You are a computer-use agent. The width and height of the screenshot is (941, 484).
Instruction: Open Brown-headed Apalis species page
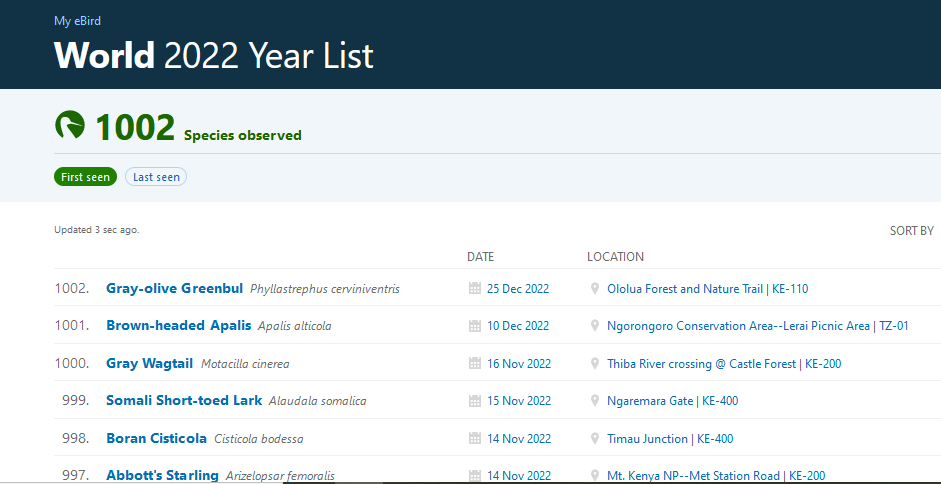(179, 325)
